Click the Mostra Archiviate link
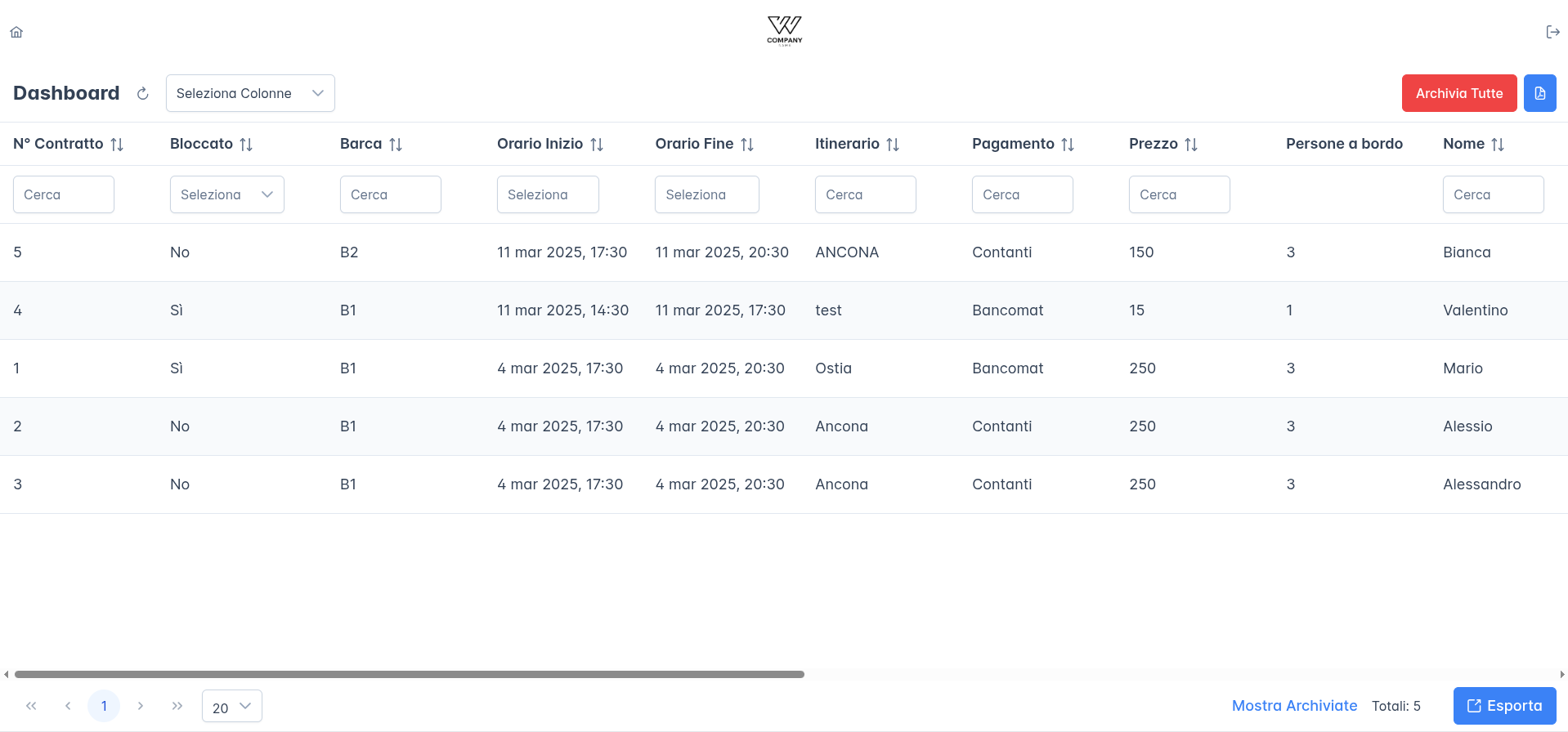Image resolution: width=1568 pixels, height=732 pixels. pos(1294,707)
